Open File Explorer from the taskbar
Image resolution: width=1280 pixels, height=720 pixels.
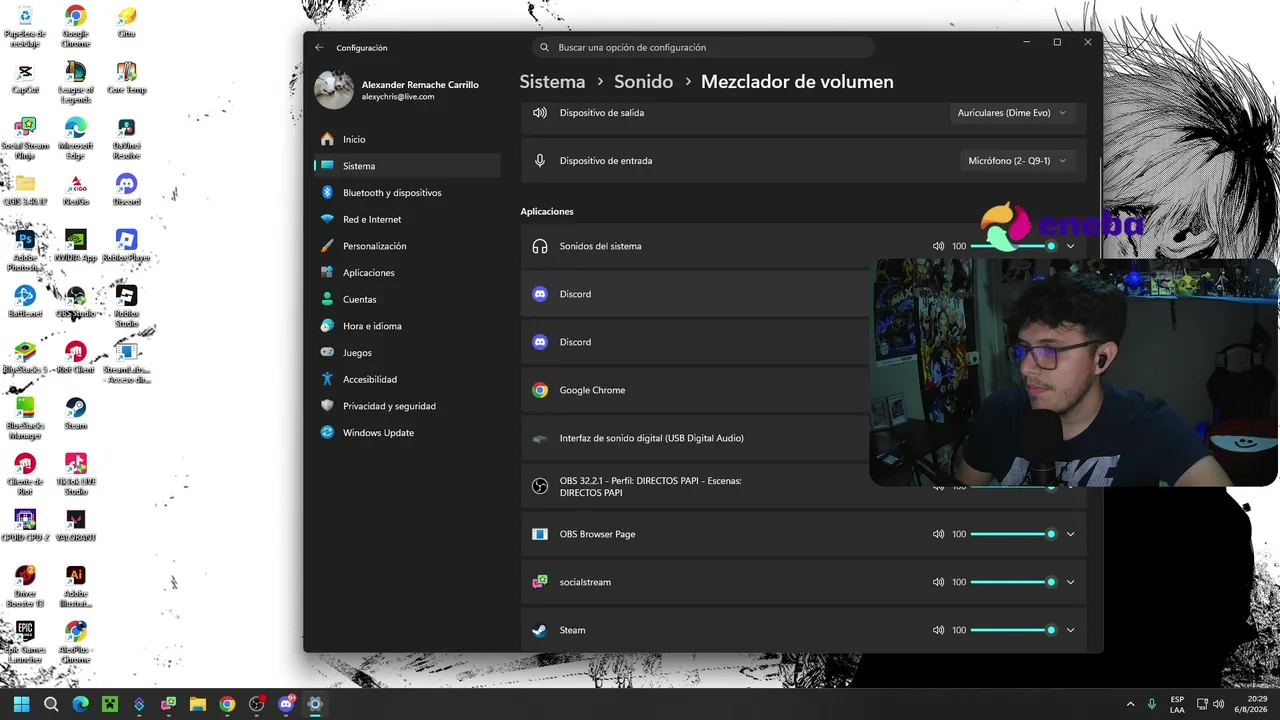[x=197, y=704]
